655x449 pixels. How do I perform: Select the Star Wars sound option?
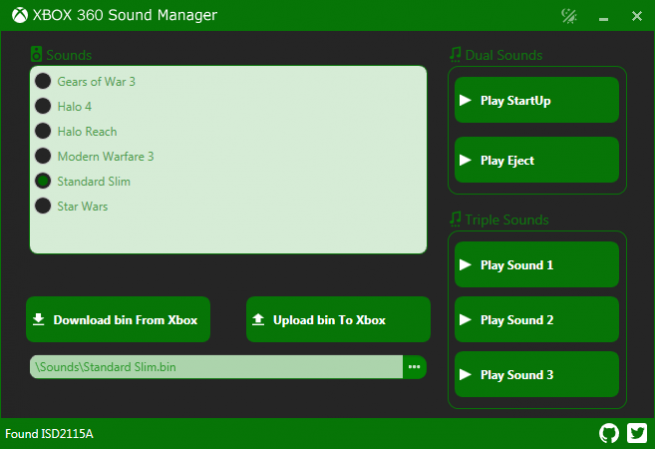[x=43, y=206]
